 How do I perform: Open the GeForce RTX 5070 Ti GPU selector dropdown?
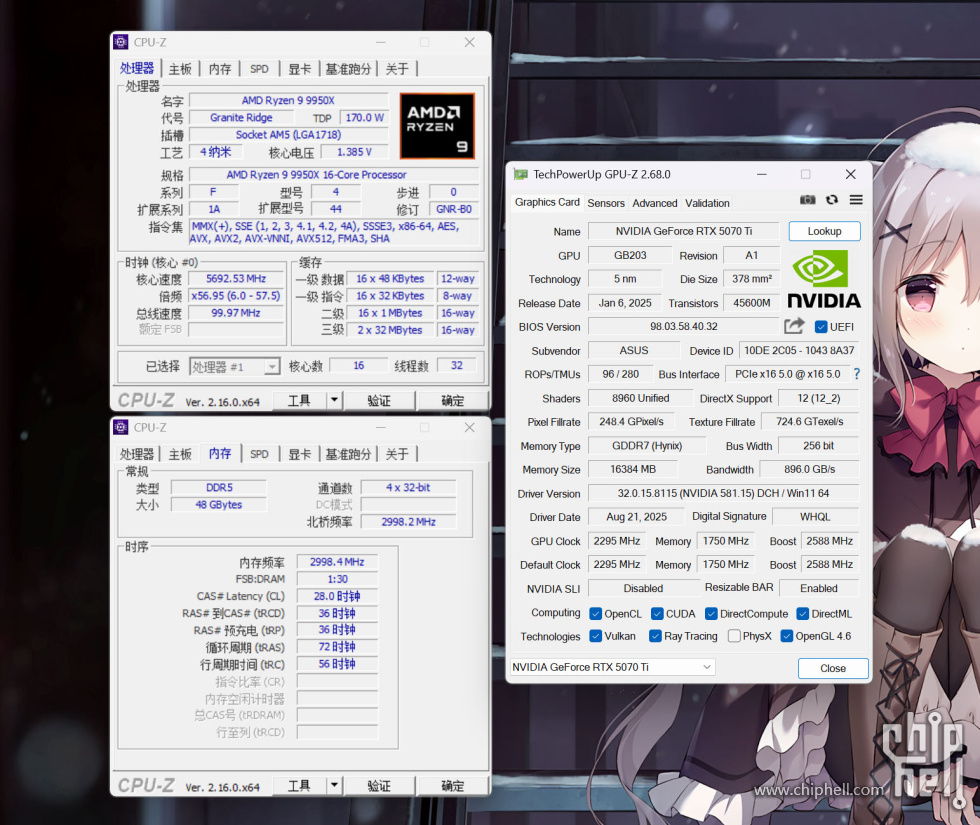tap(612, 667)
